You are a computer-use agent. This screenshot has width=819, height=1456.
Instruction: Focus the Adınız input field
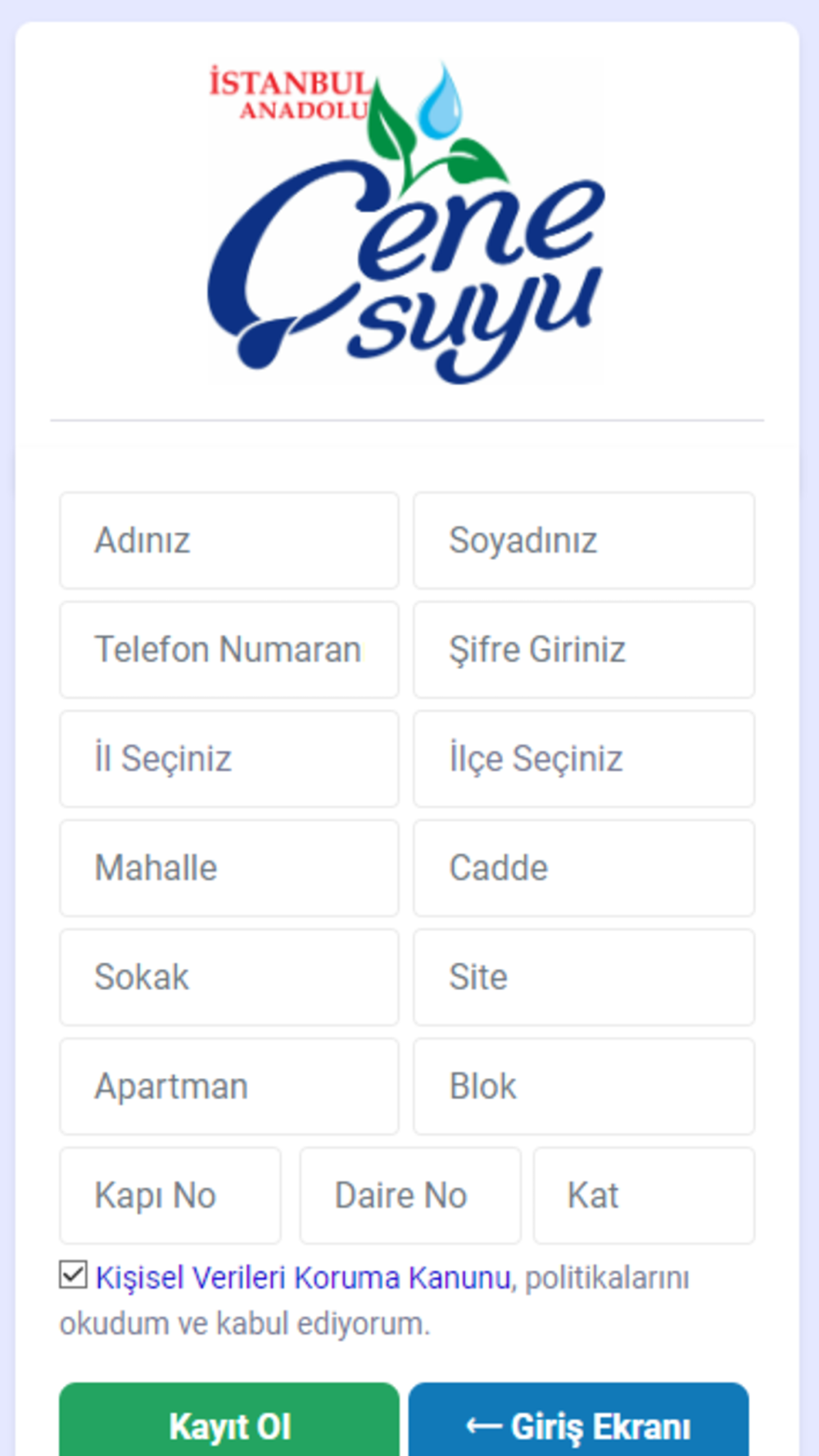click(x=229, y=540)
